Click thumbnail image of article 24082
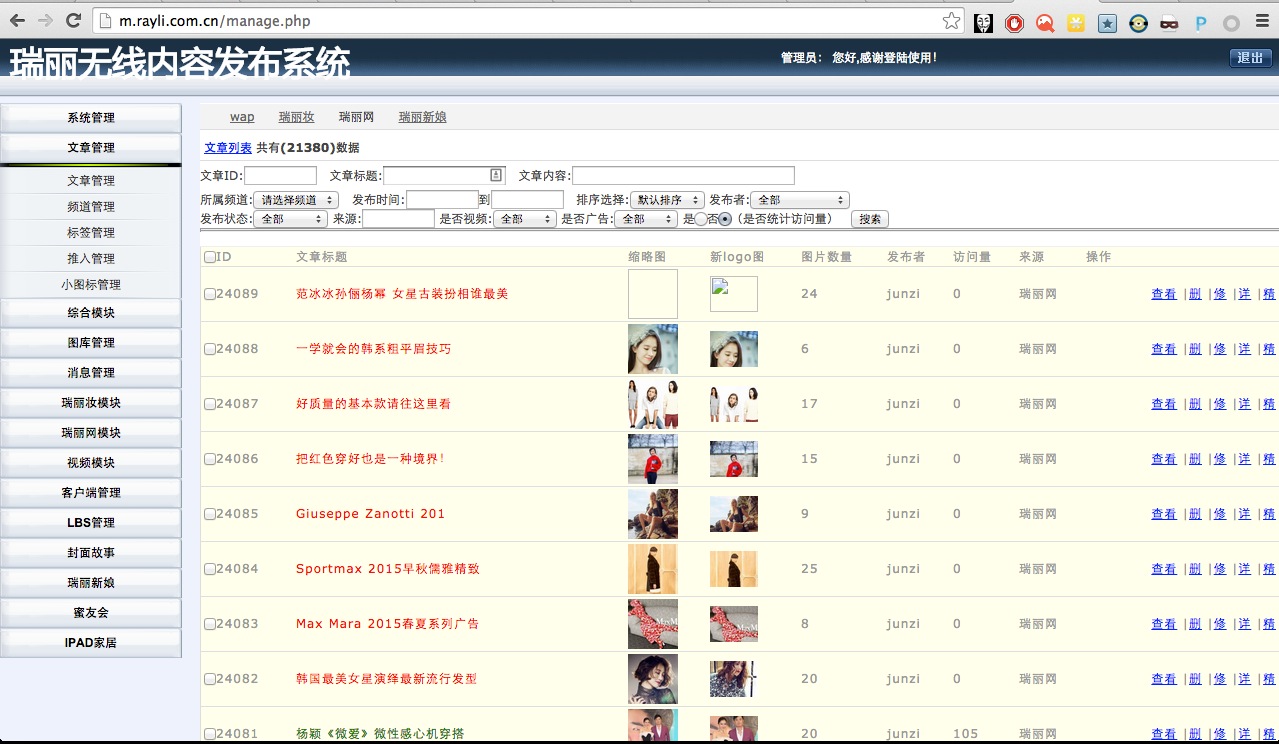The height and width of the screenshot is (744, 1279). [653, 679]
